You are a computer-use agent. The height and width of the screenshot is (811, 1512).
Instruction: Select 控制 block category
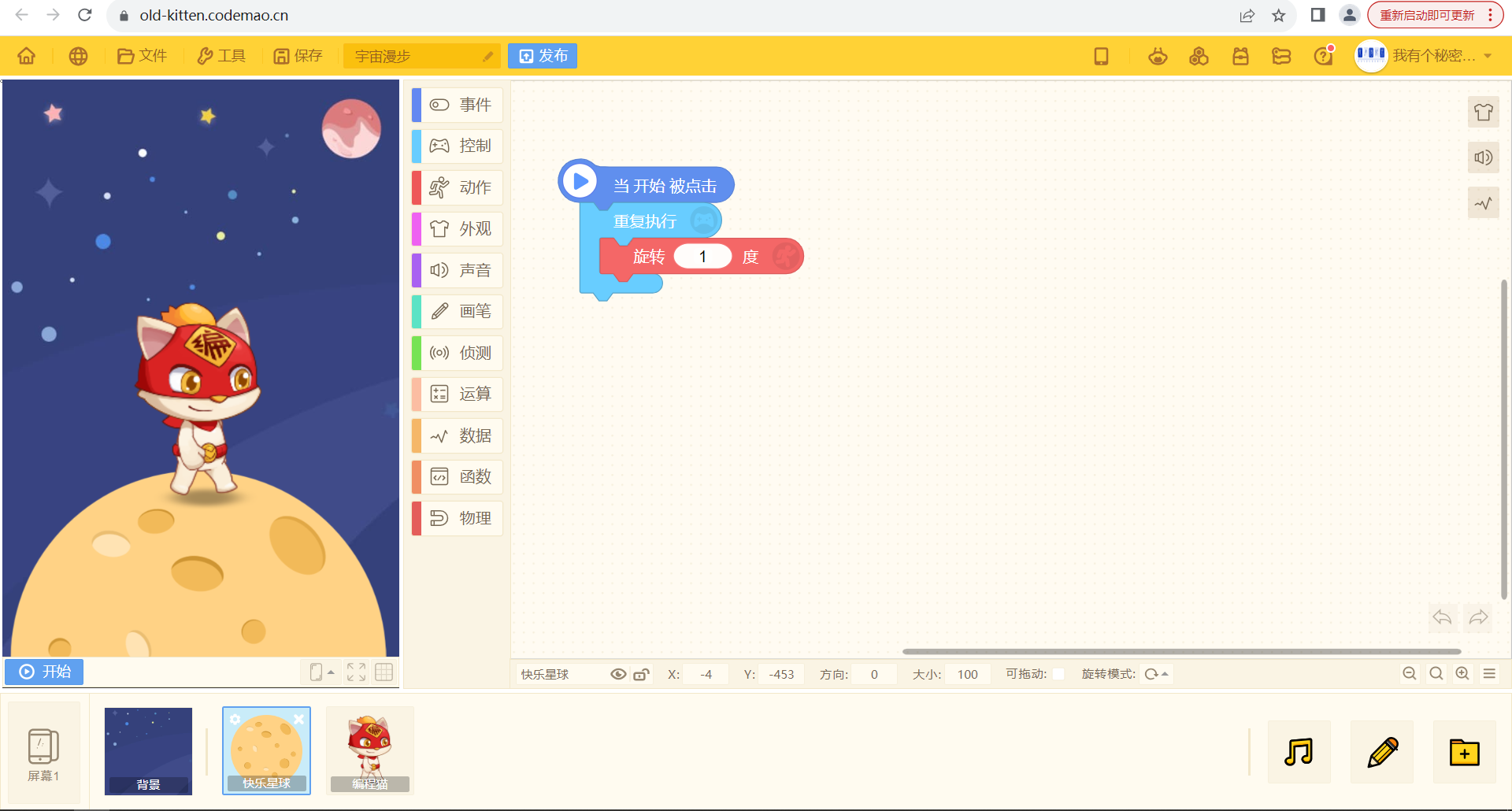click(457, 146)
